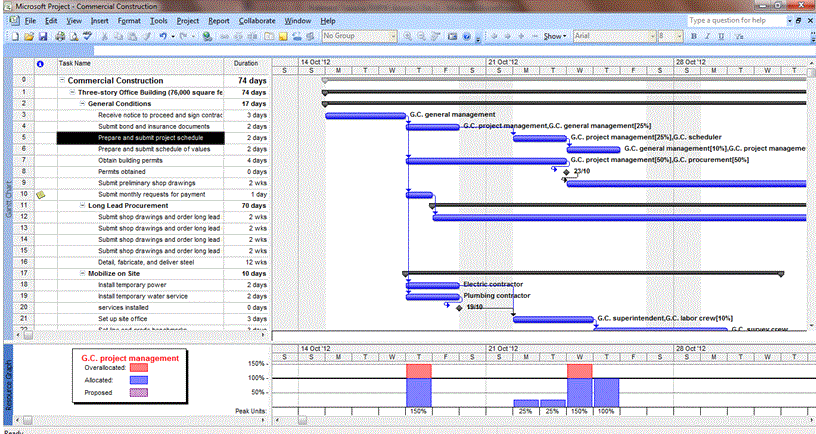Click the Overallocated red legend swatch
Viewport: 816px width, 434px height.
(x=138, y=367)
